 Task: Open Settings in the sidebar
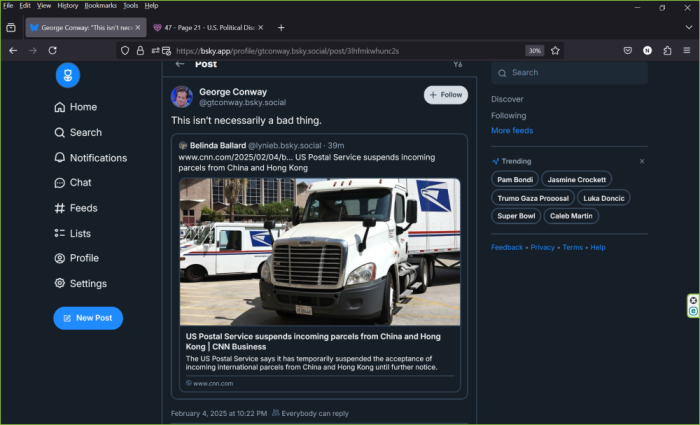(x=80, y=283)
